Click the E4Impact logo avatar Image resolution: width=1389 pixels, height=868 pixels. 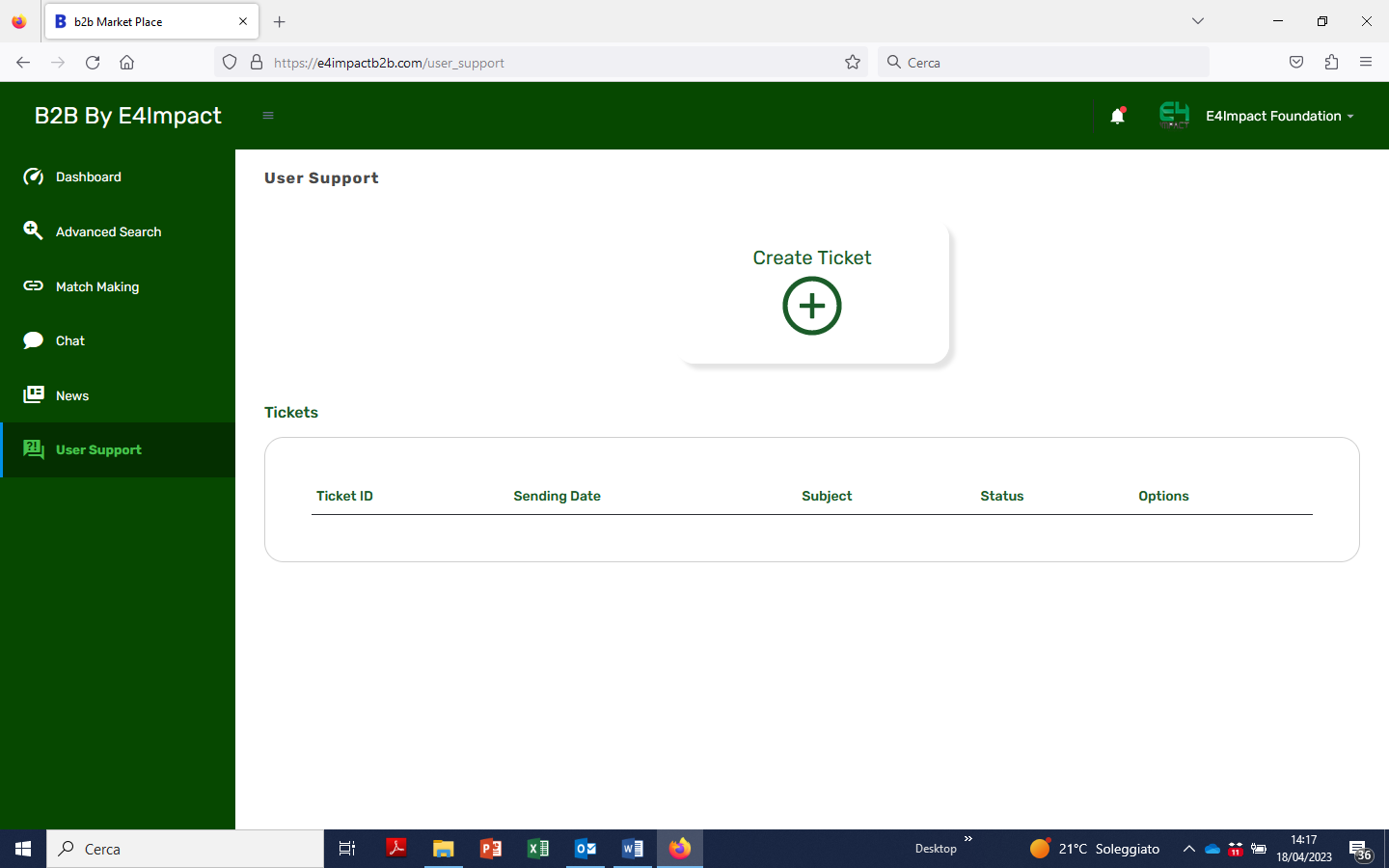click(1174, 115)
